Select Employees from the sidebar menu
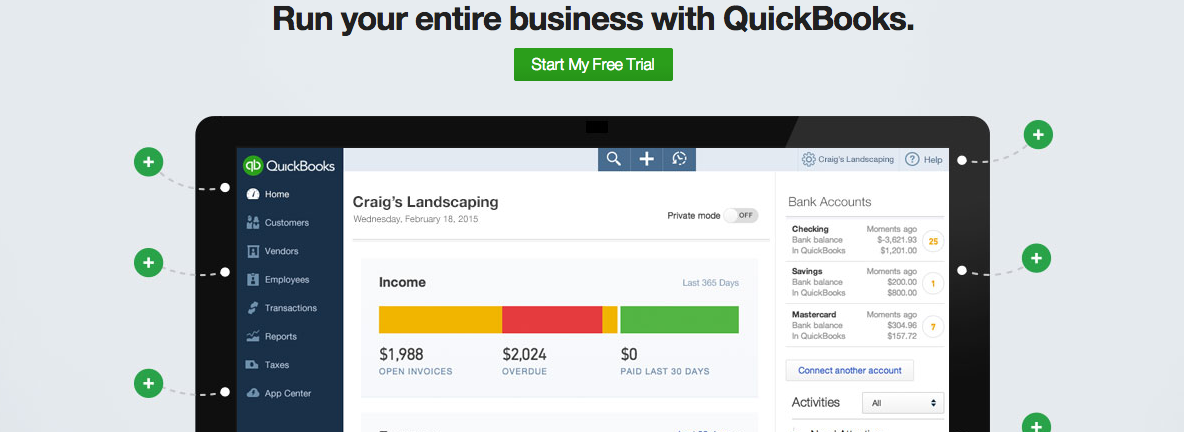Screen dimensions: 1184x432 tap(286, 280)
